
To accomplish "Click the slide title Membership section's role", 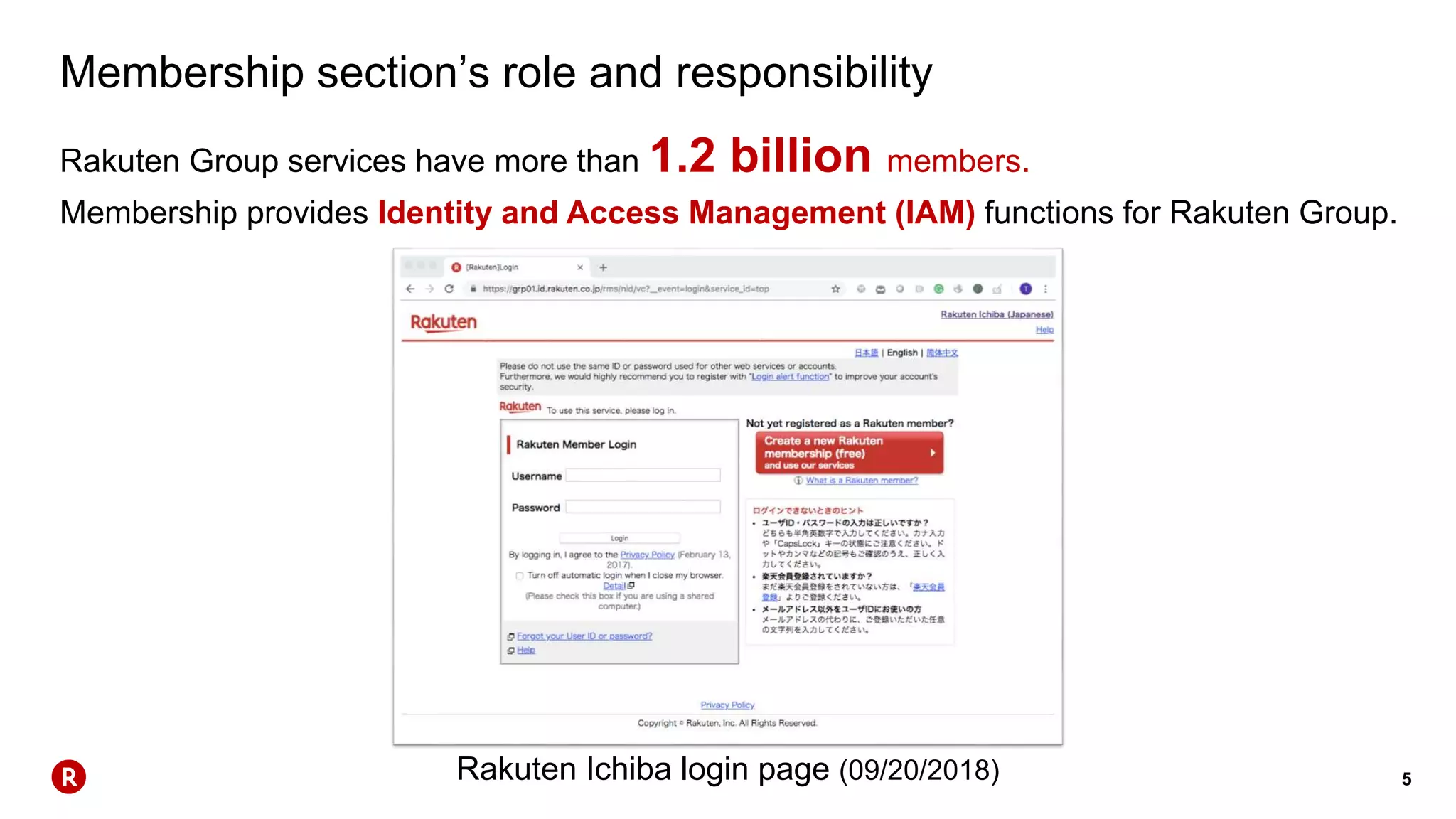I will [496, 73].
